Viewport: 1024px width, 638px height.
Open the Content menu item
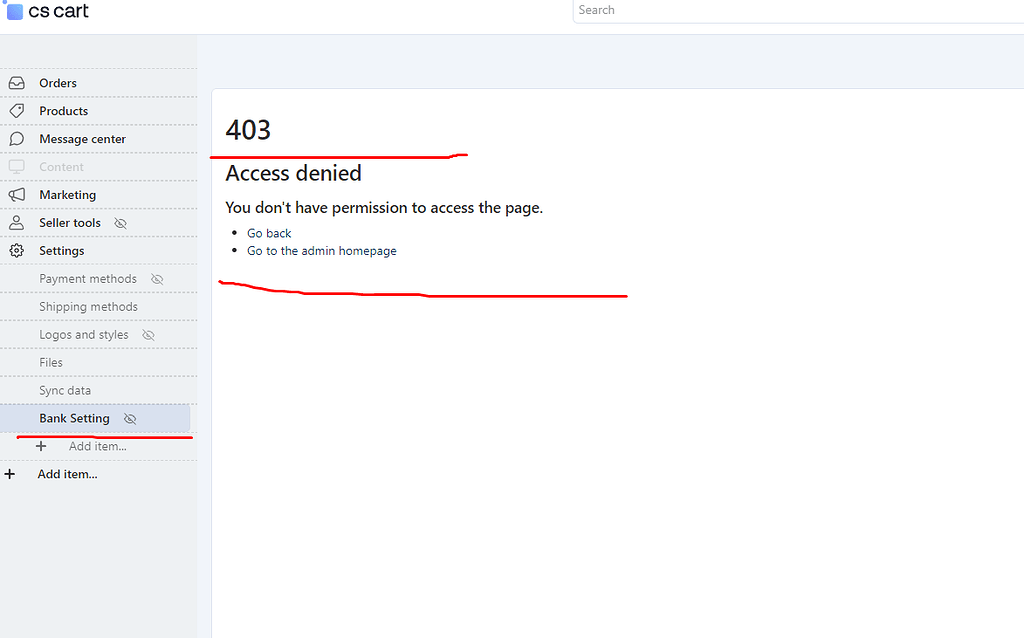pyautogui.click(x=62, y=167)
